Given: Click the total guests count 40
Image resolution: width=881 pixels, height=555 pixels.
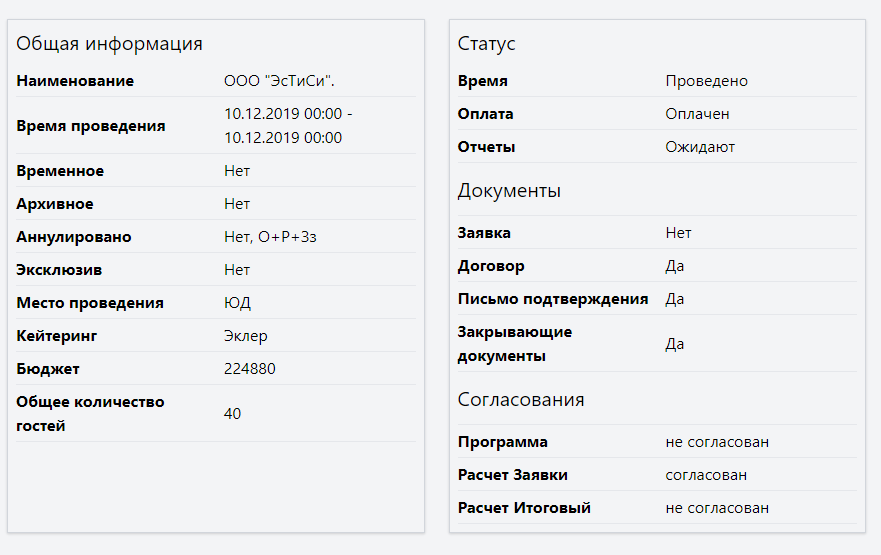Looking at the screenshot, I should tap(233, 414).
